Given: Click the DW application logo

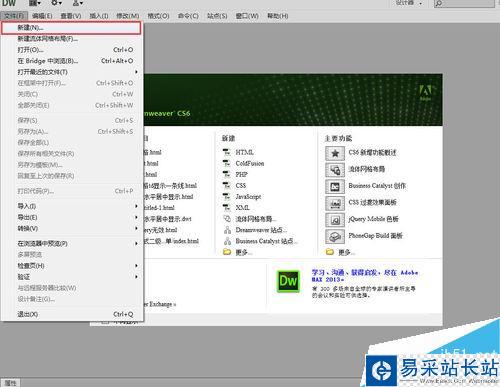Looking at the screenshot, I should [x=9, y=3].
